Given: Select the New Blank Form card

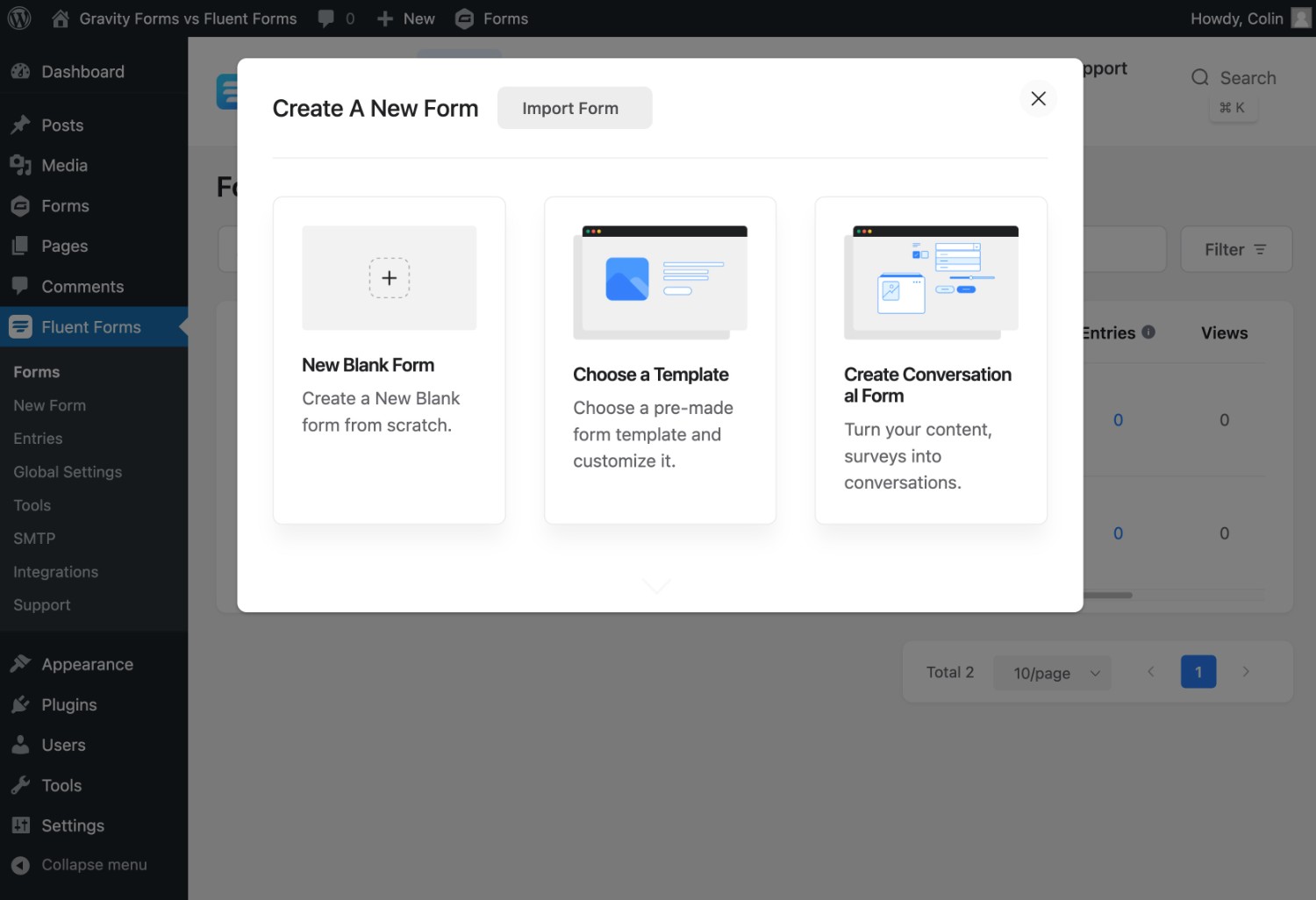Looking at the screenshot, I should click(x=389, y=361).
